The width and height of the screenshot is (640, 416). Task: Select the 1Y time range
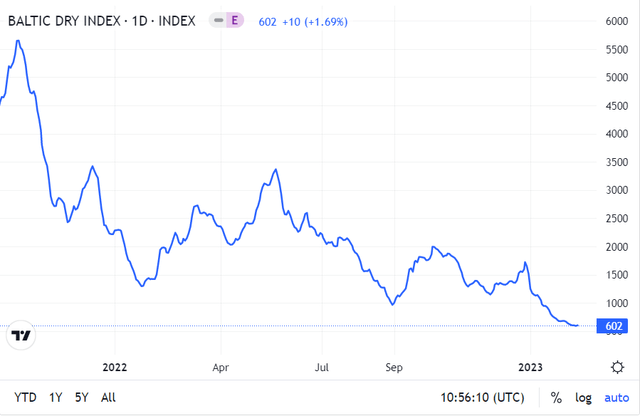click(56, 397)
